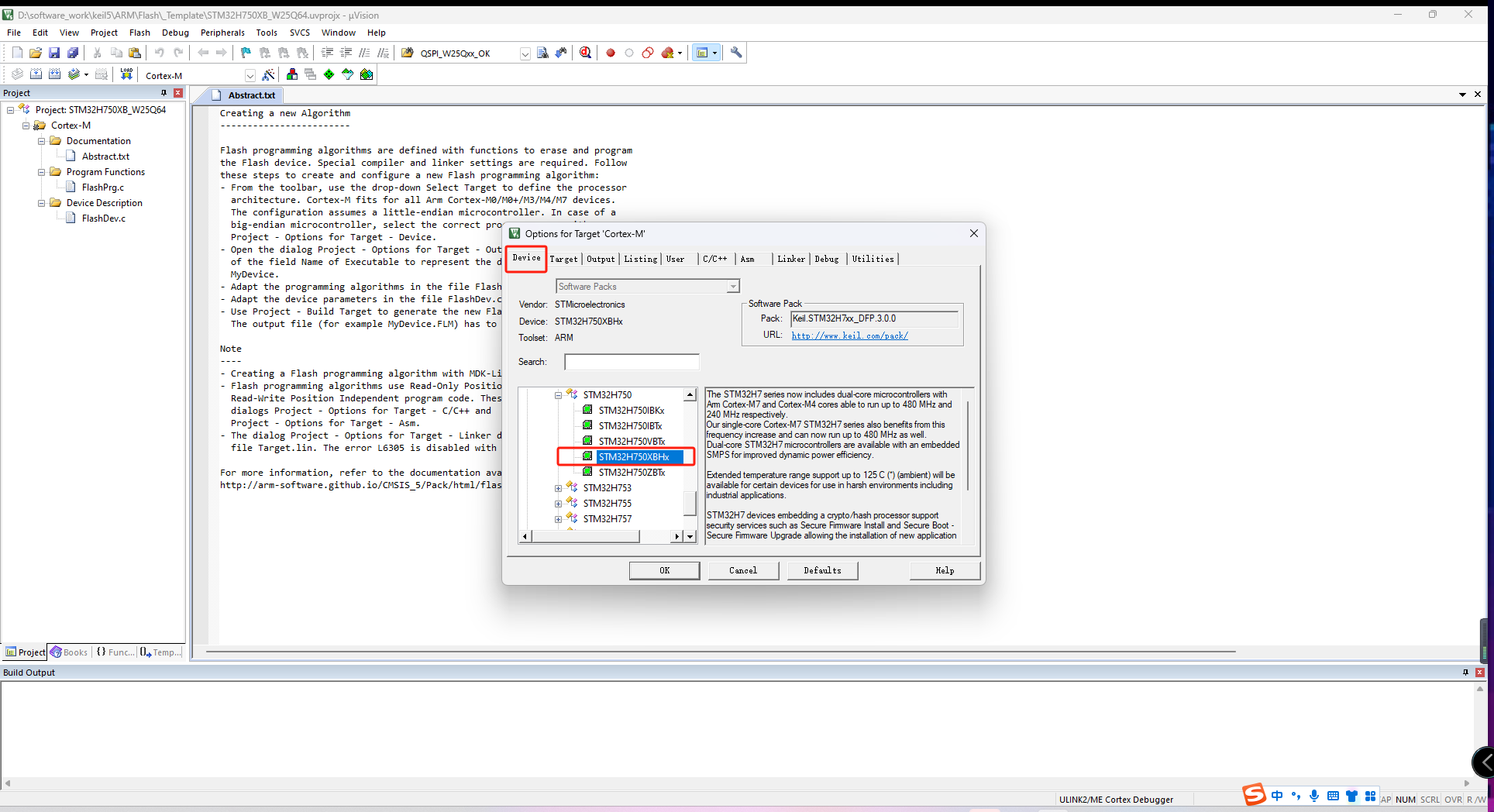Open the SVCS menu

[300, 33]
